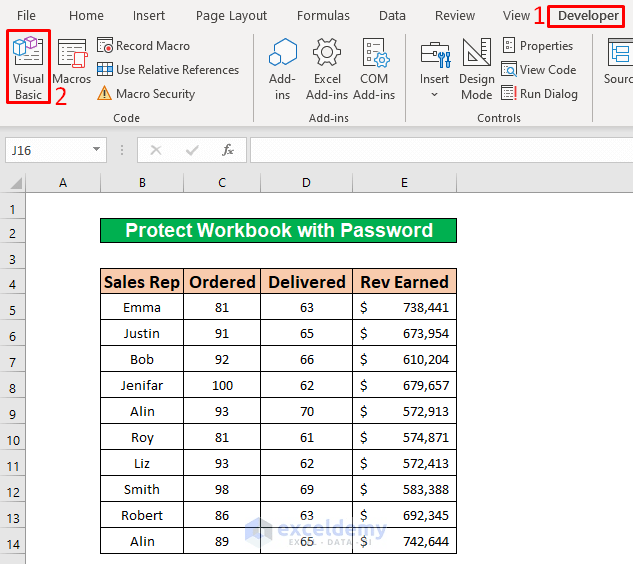The height and width of the screenshot is (564, 633).
Task: Open the Add-ins gallery
Action: [283, 69]
